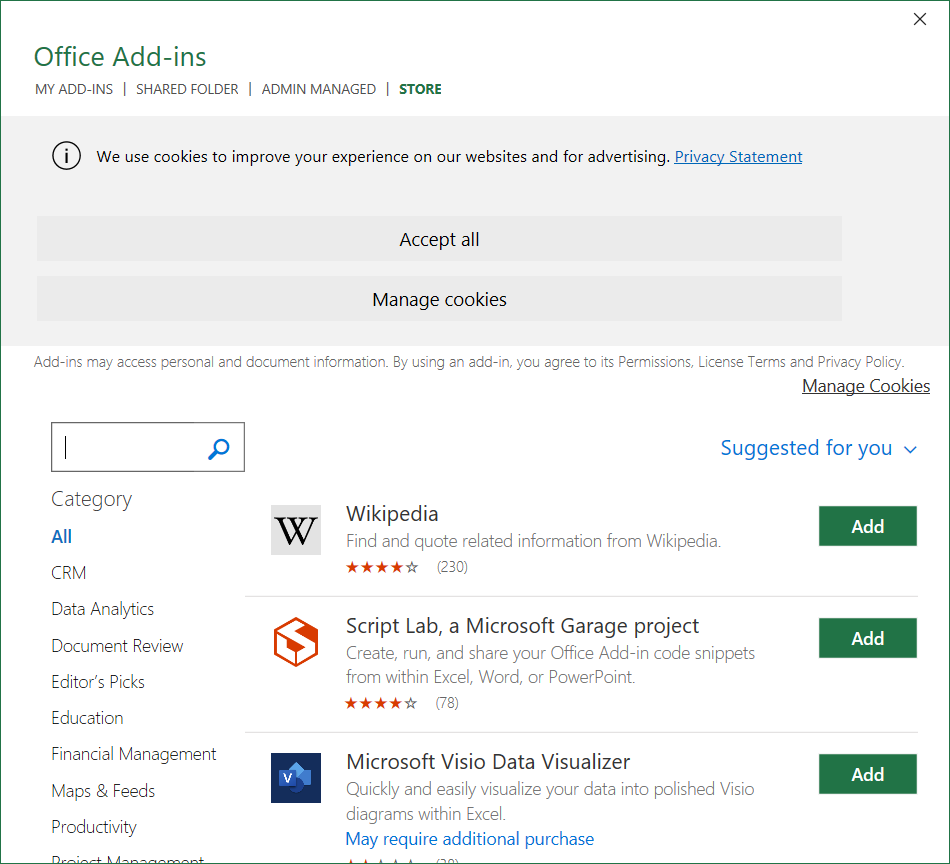
Task: Click the Manage cookies button in banner
Action: click(439, 299)
